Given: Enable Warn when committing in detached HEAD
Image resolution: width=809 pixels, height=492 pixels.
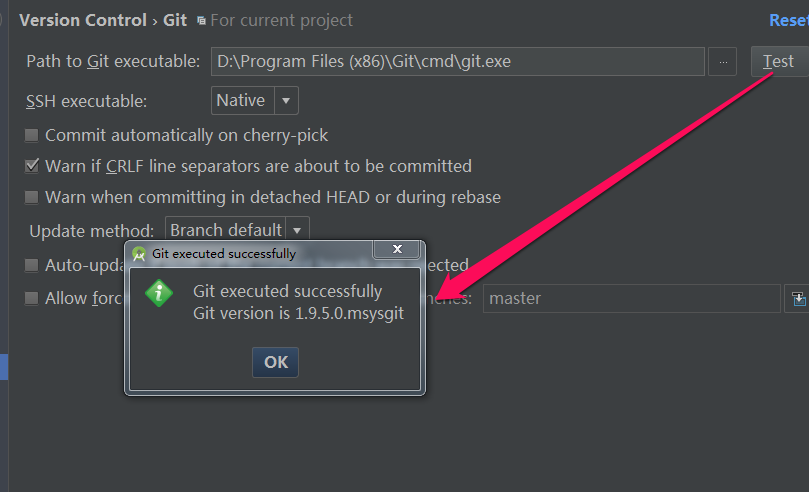Looking at the screenshot, I should point(31,197).
